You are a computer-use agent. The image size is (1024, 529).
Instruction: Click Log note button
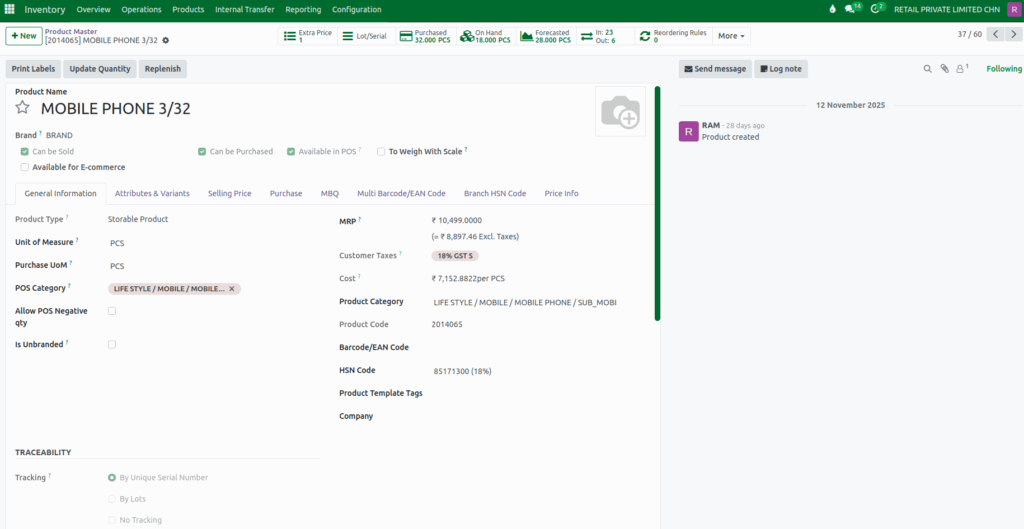pos(781,69)
